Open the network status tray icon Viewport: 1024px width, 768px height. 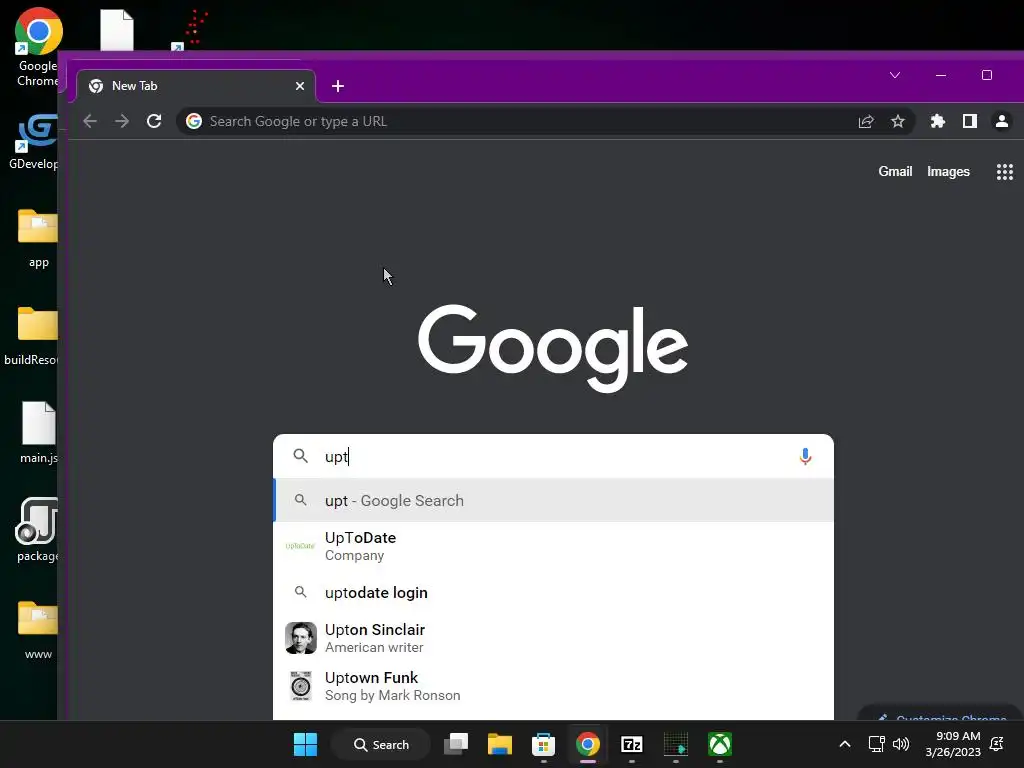(x=876, y=744)
